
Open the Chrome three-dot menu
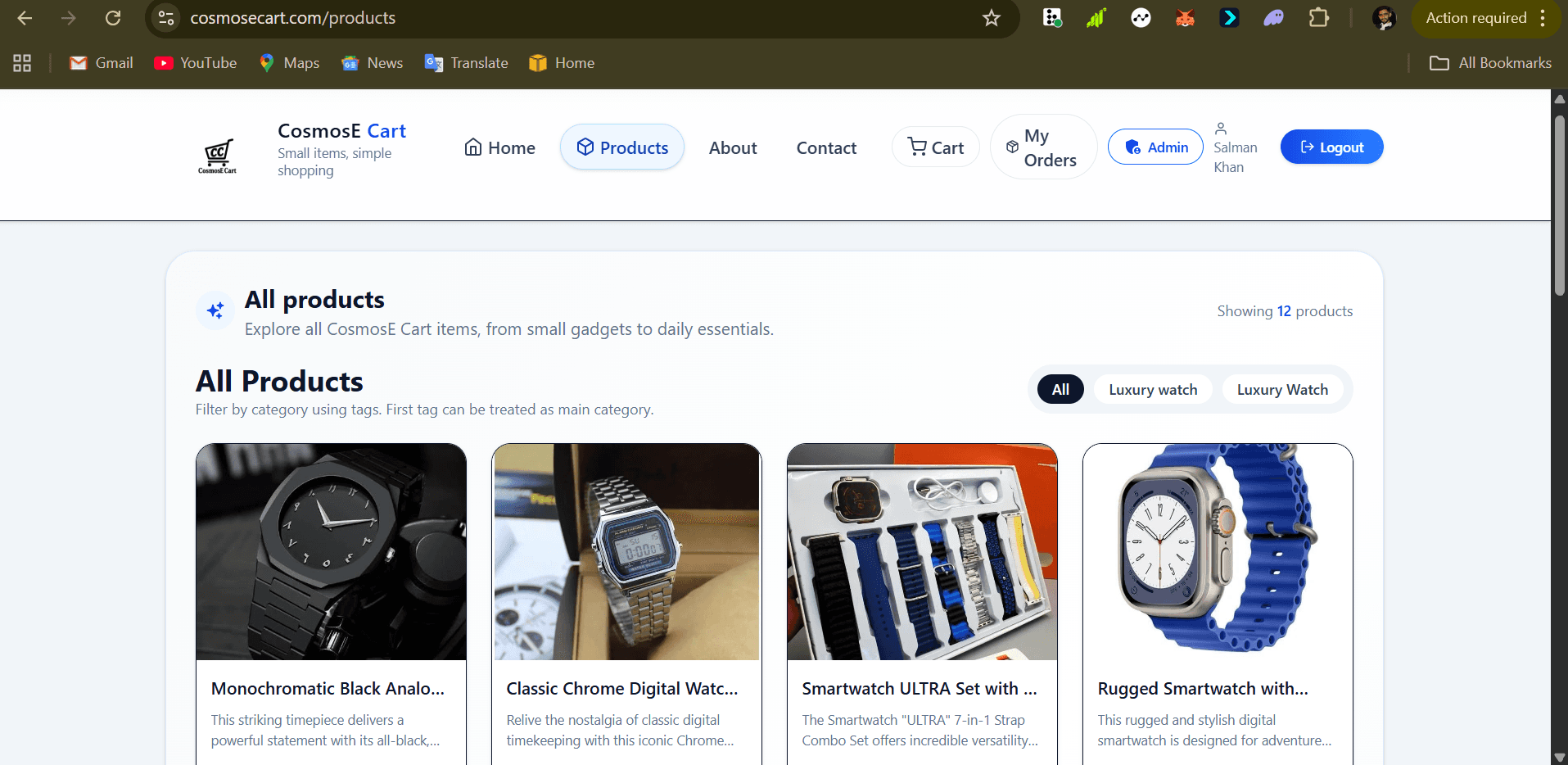click(x=1543, y=18)
